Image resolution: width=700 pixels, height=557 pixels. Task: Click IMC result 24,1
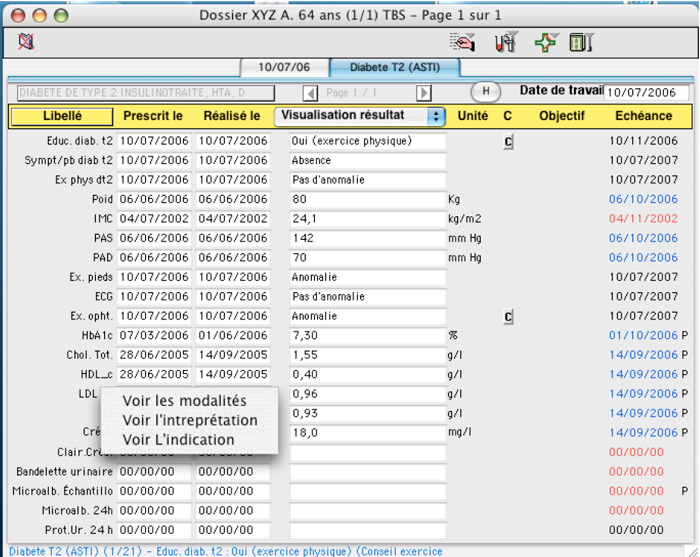[x=368, y=219]
